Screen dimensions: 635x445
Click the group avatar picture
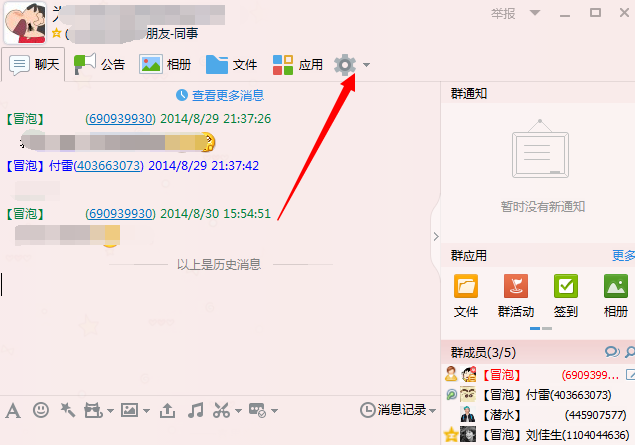[25, 23]
